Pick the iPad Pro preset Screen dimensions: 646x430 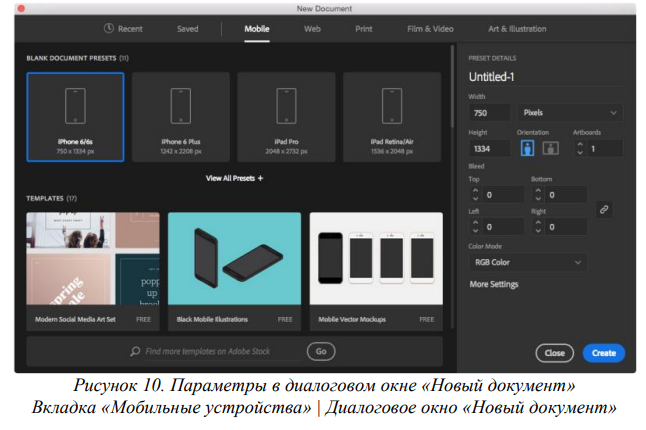286,117
